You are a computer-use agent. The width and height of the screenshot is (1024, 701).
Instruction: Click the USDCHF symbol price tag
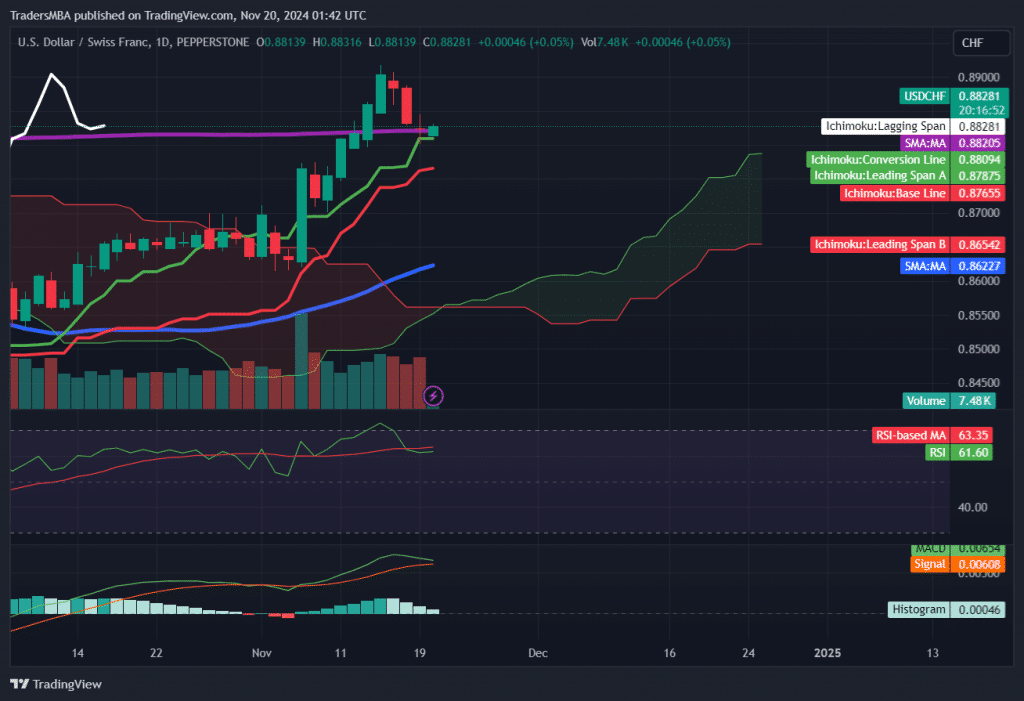(x=923, y=95)
